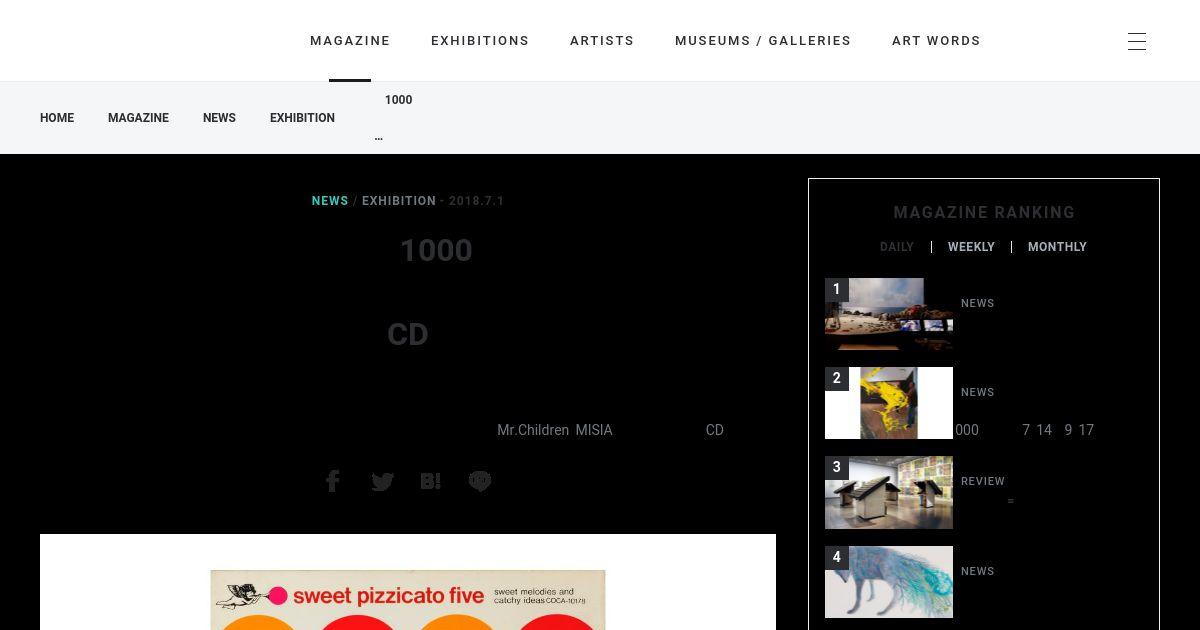Image resolution: width=1200 pixels, height=630 pixels.
Task: Click NEWS label of ranking item 4
Action: click(978, 571)
